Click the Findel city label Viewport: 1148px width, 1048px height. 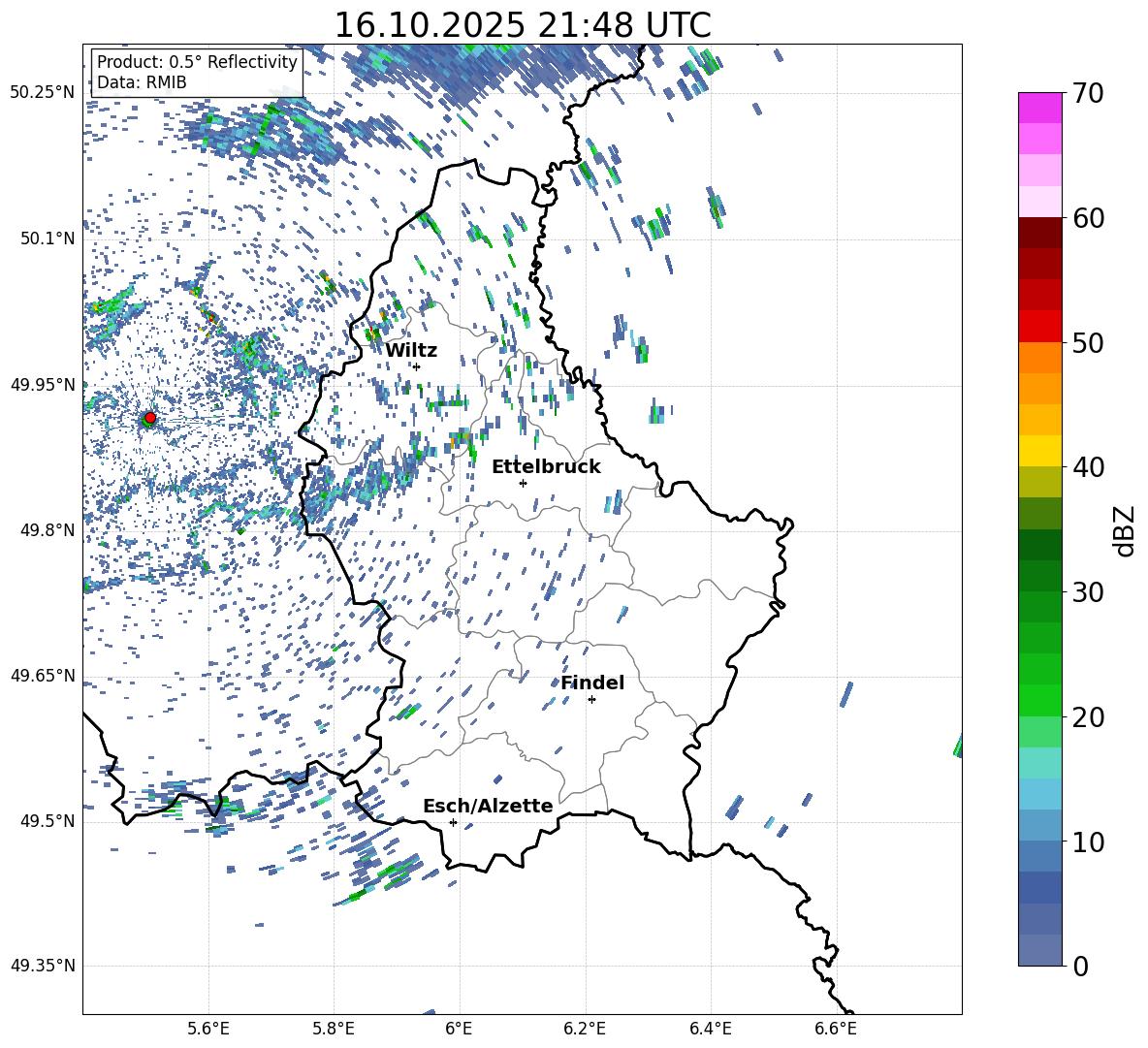coord(592,683)
